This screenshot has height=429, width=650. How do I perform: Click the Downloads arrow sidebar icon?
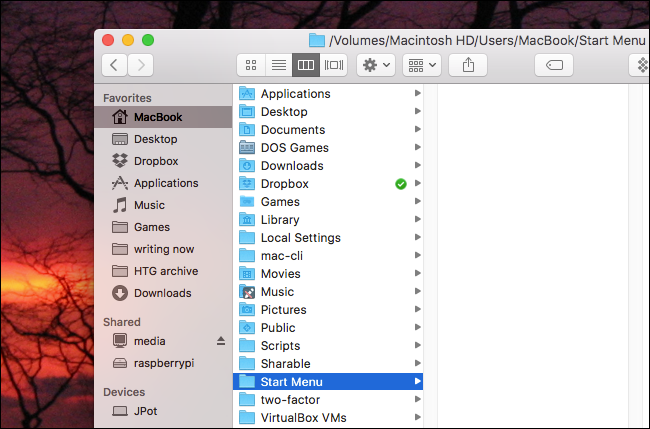point(120,293)
